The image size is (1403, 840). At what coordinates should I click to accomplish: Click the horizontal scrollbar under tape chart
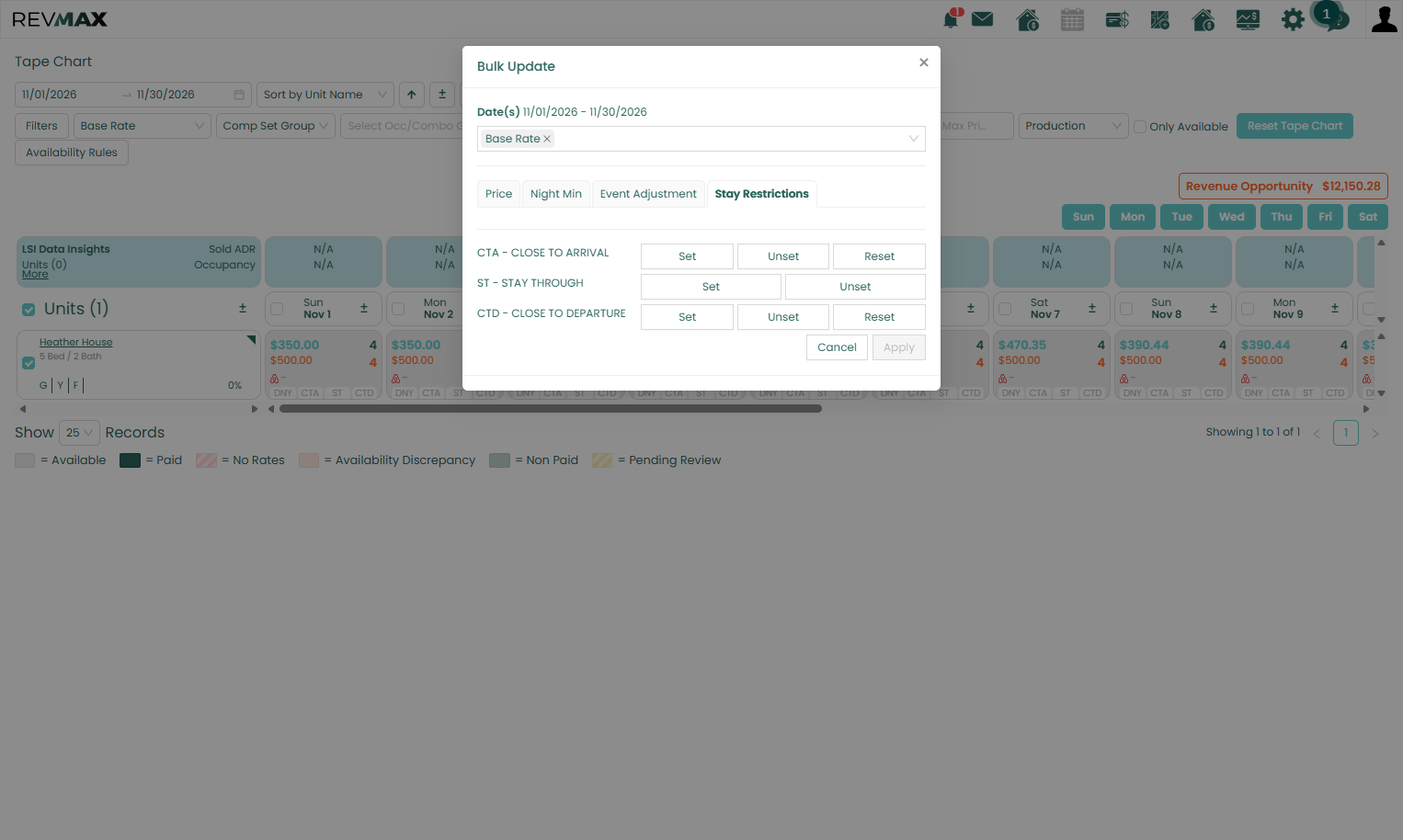tap(550, 409)
